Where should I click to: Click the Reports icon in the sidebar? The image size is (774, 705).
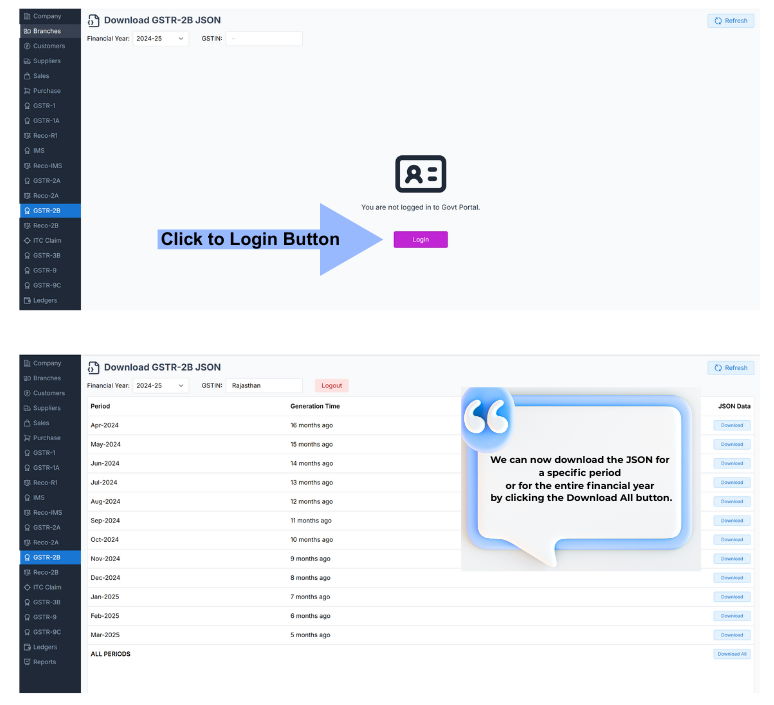27,662
